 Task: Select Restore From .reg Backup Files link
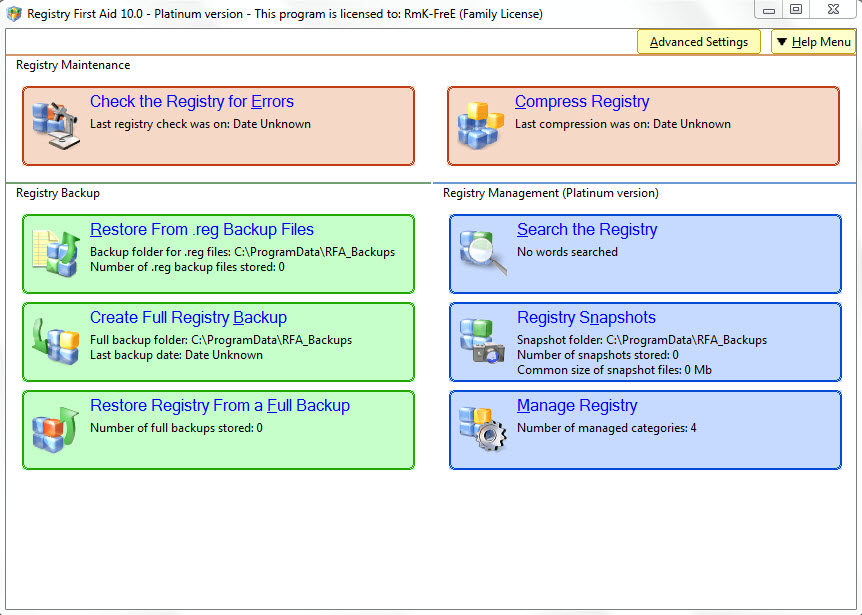click(x=202, y=229)
